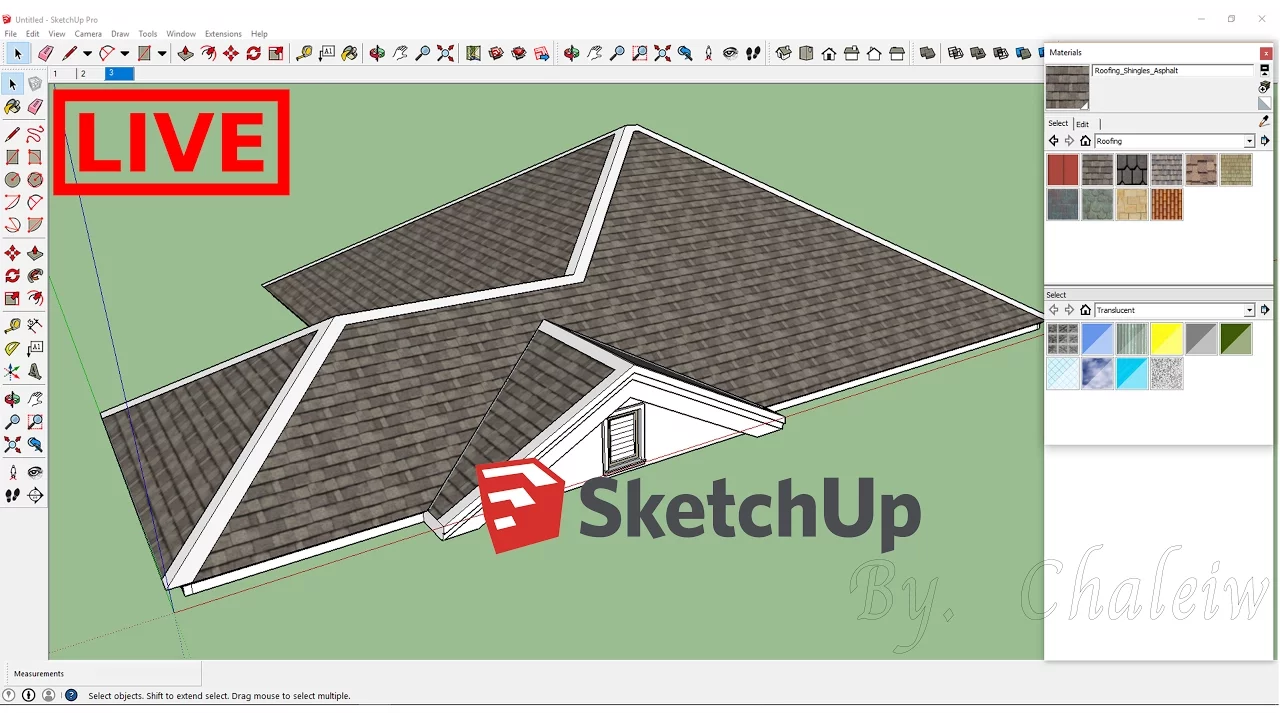Image resolution: width=1280 pixels, height=720 pixels.
Task: Switch to Left view
Action: pyautogui.click(x=897, y=53)
